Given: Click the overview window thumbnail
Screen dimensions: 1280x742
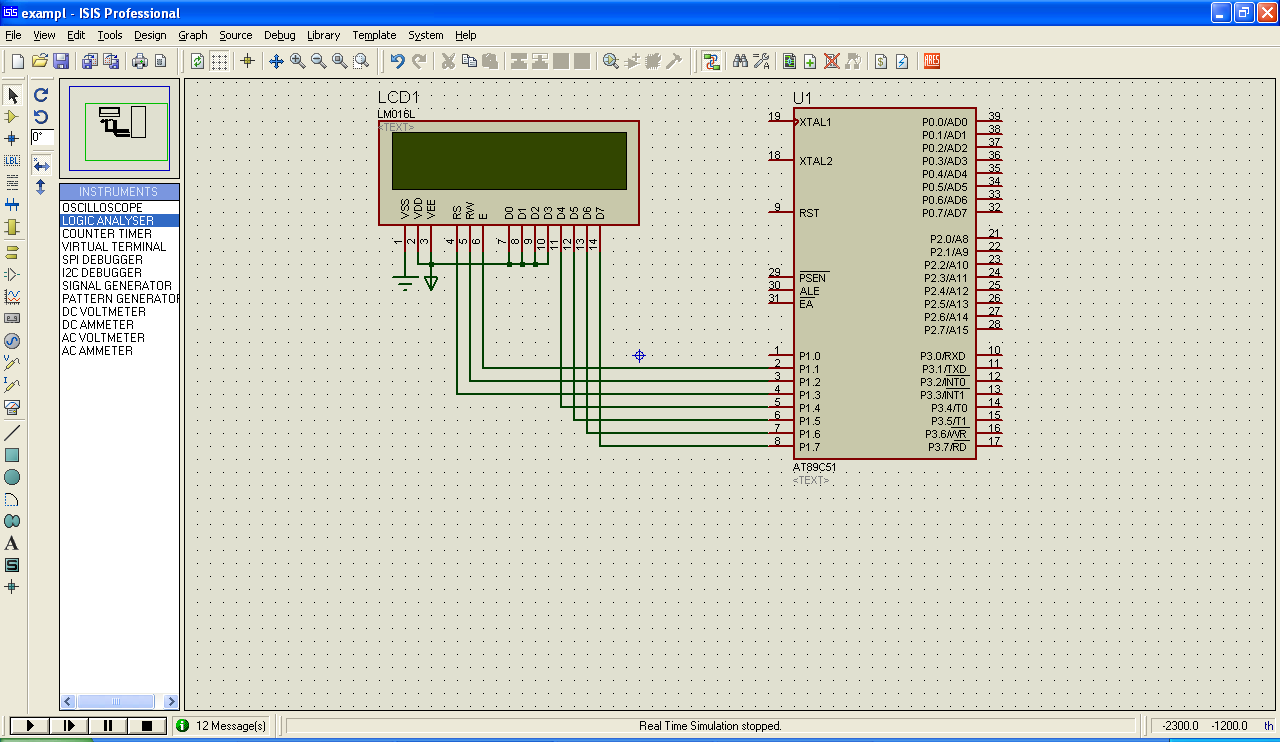Looking at the screenshot, I should click(x=120, y=128).
